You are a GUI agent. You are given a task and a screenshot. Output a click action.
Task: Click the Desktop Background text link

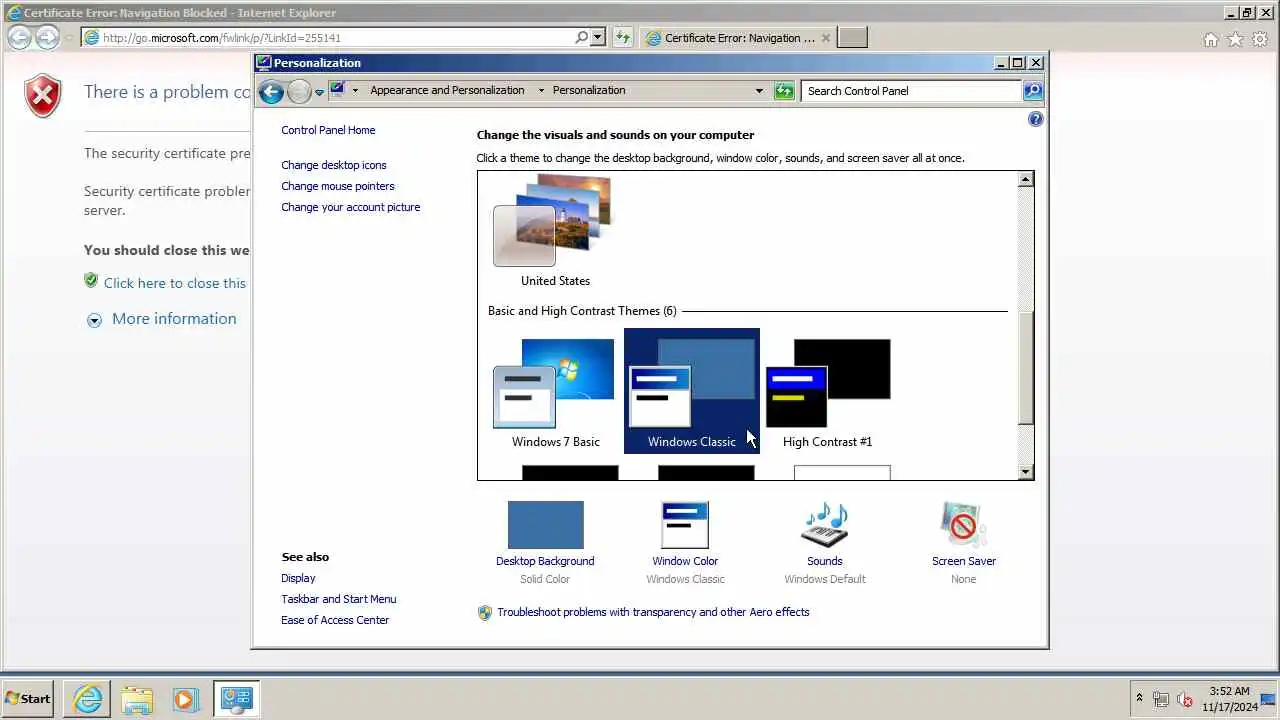pos(545,561)
